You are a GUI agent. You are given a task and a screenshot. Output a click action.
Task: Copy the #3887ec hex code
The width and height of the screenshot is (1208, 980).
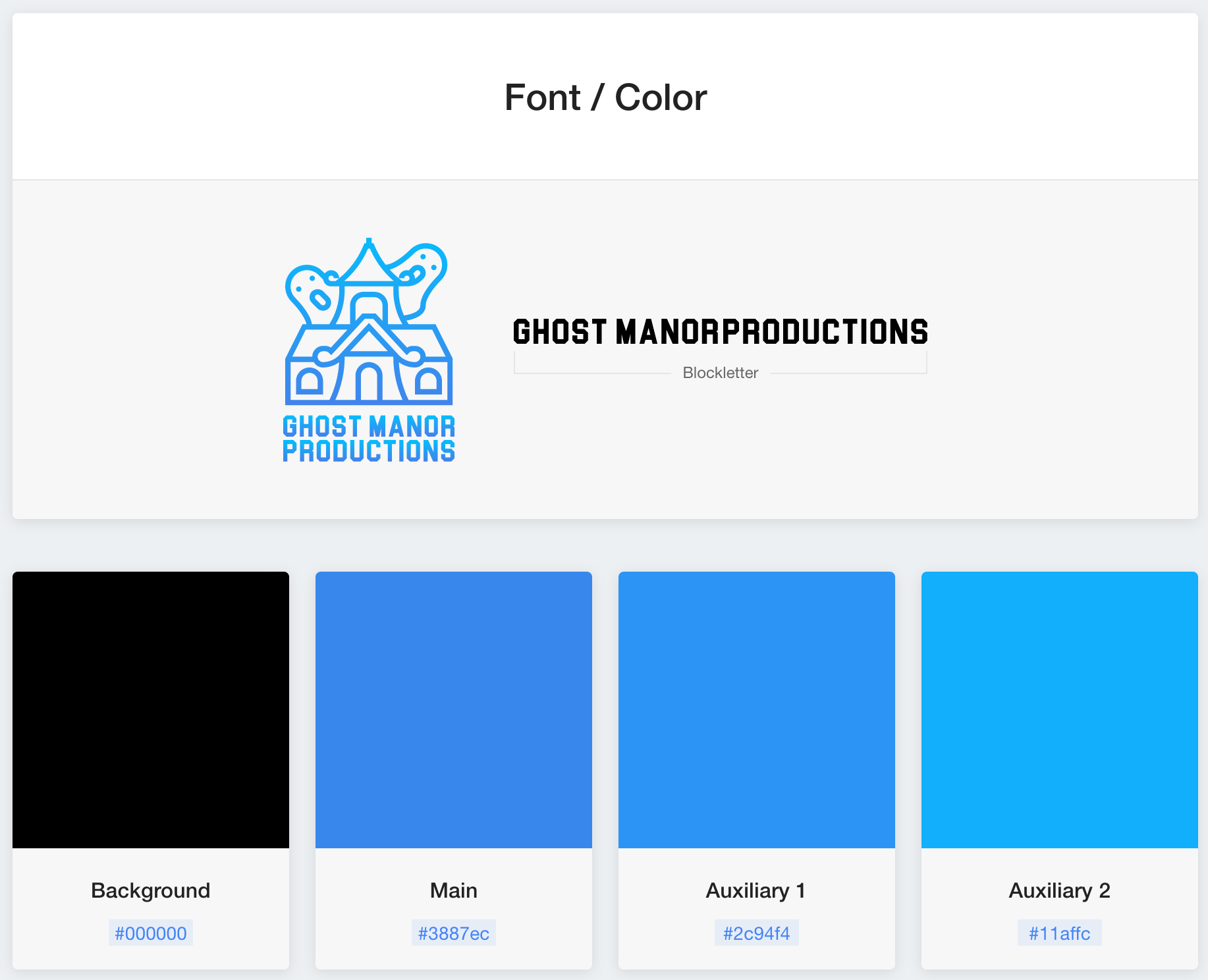(x=454, y=933)
